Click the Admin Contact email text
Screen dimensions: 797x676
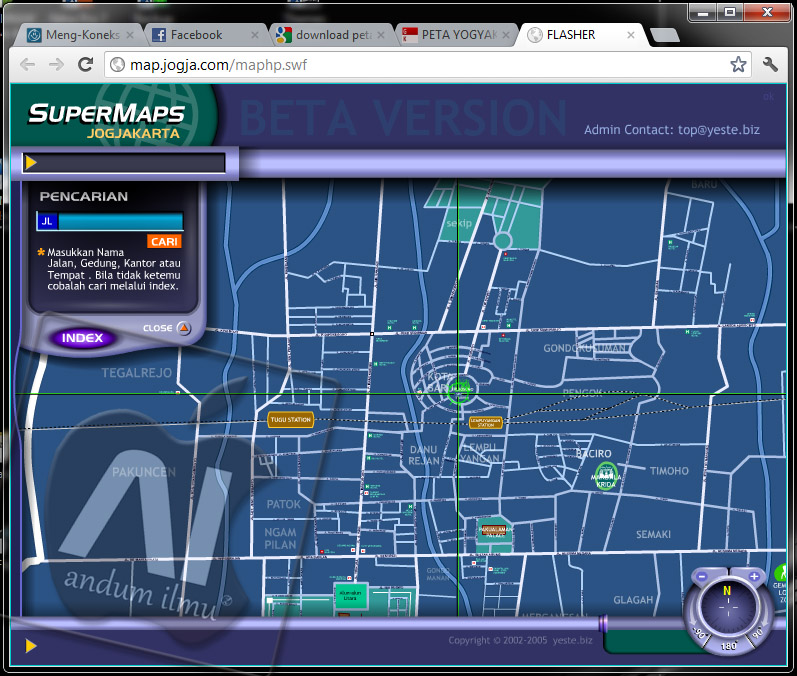tap(671, 130)
